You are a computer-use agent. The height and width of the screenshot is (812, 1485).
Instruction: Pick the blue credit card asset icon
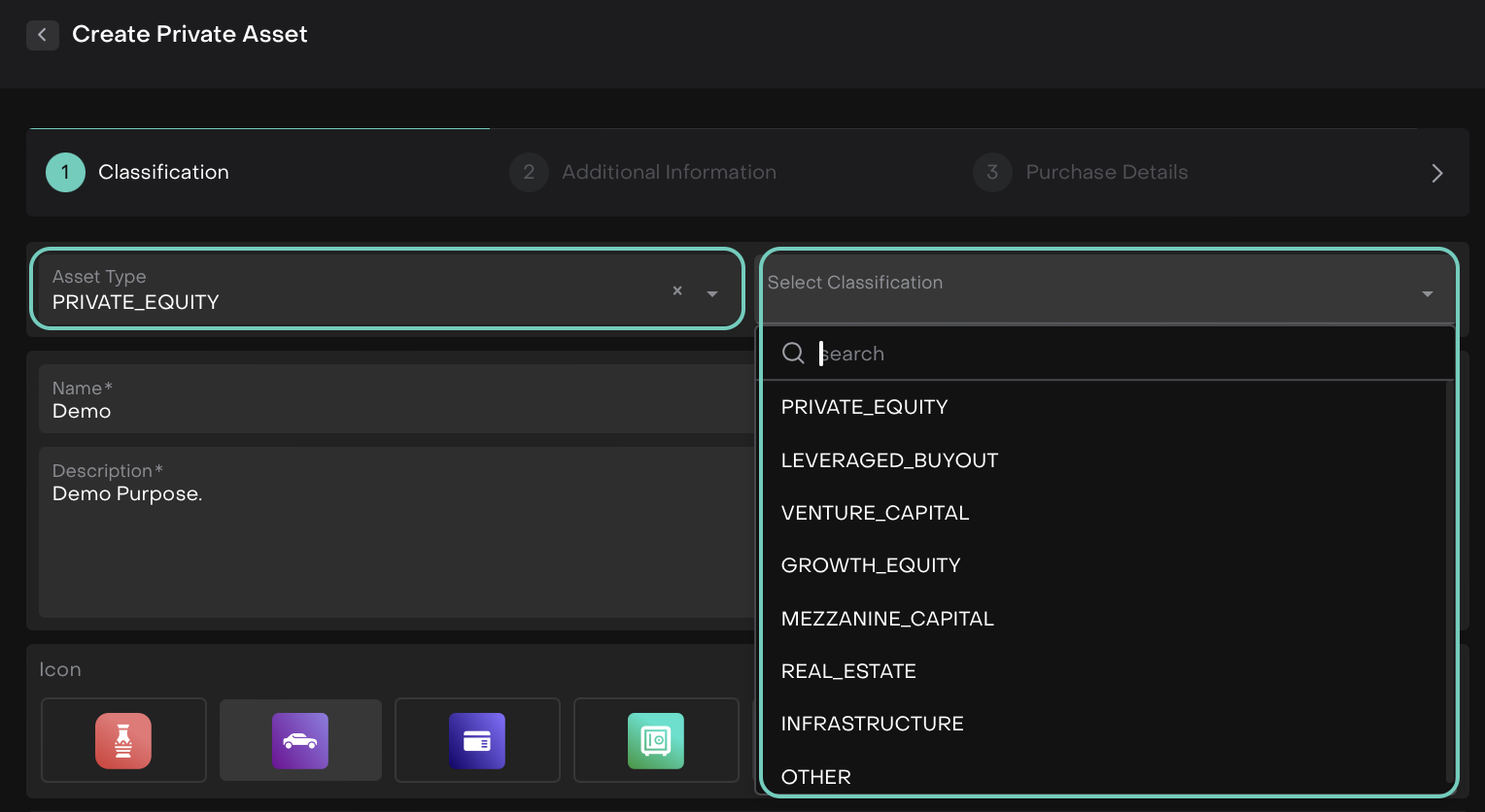click(476, 740)
